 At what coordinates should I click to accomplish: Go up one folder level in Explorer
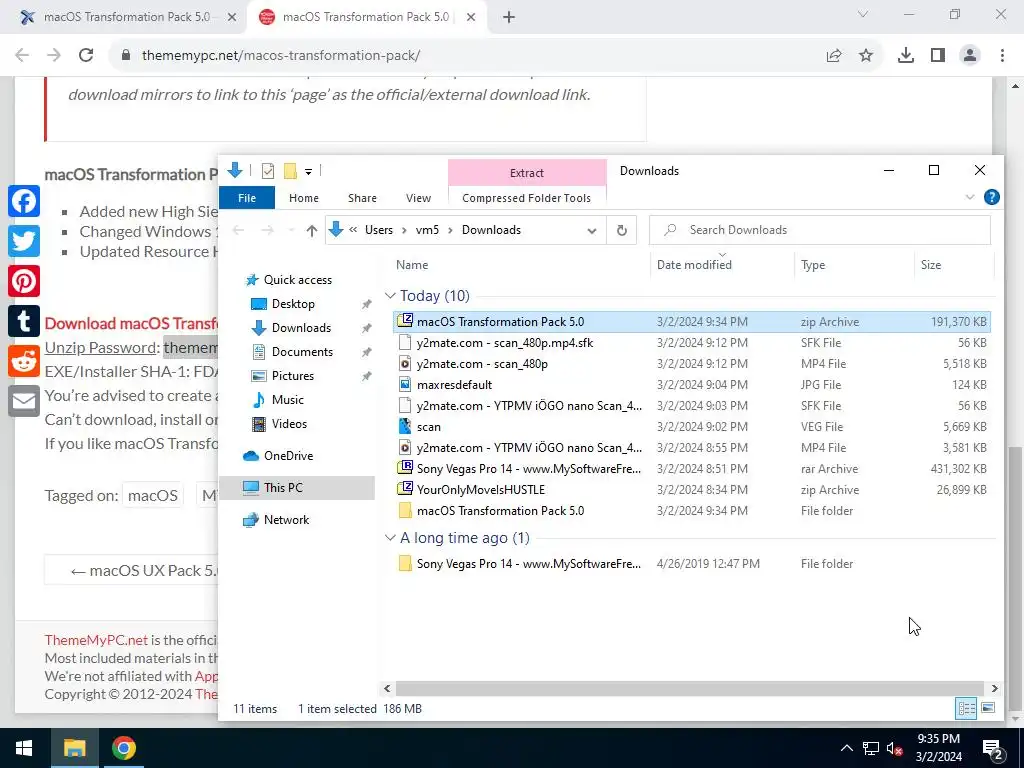(312, 231)
